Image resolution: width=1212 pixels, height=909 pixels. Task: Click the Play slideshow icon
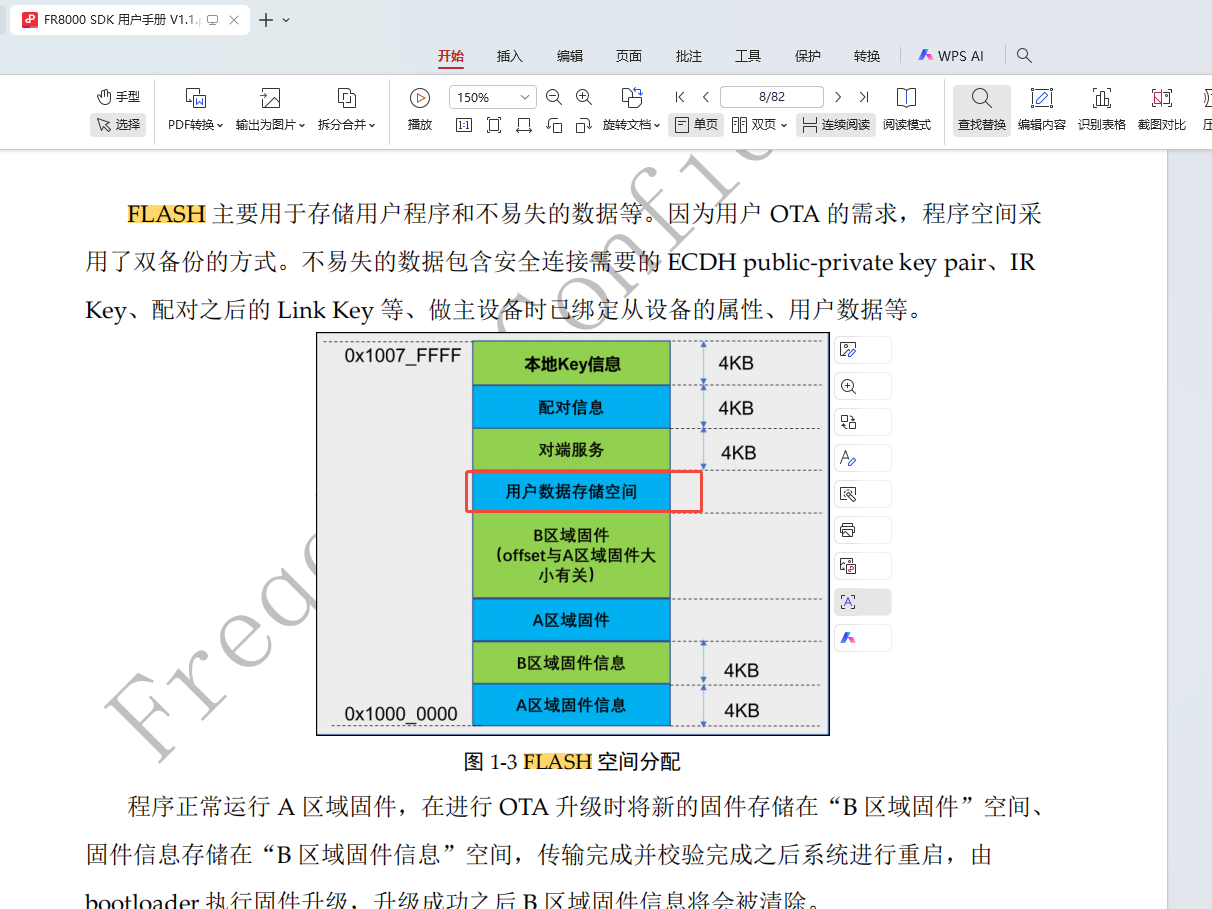point(420,110)
